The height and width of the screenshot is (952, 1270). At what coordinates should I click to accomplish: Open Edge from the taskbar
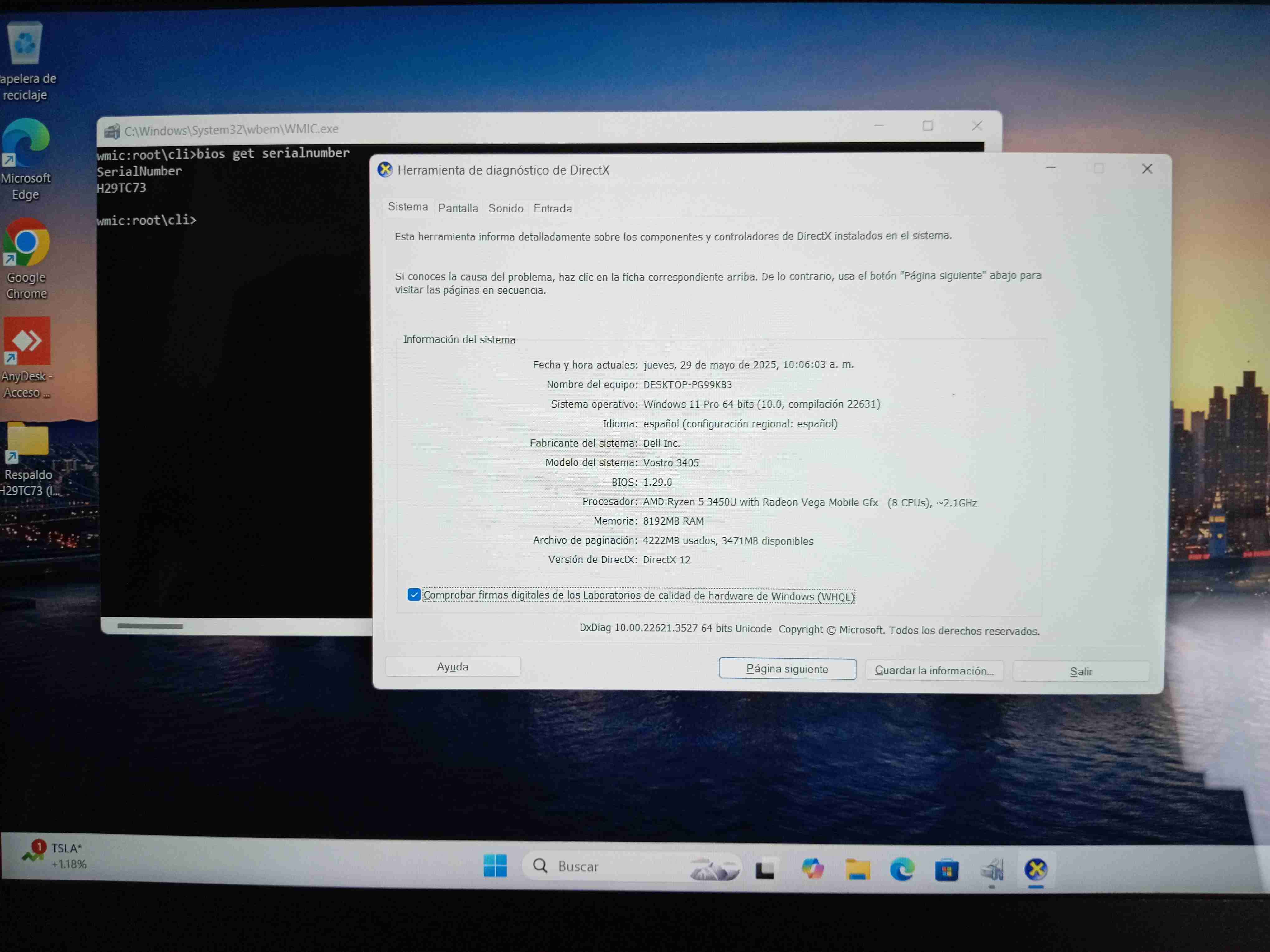[x=902, y=869]
